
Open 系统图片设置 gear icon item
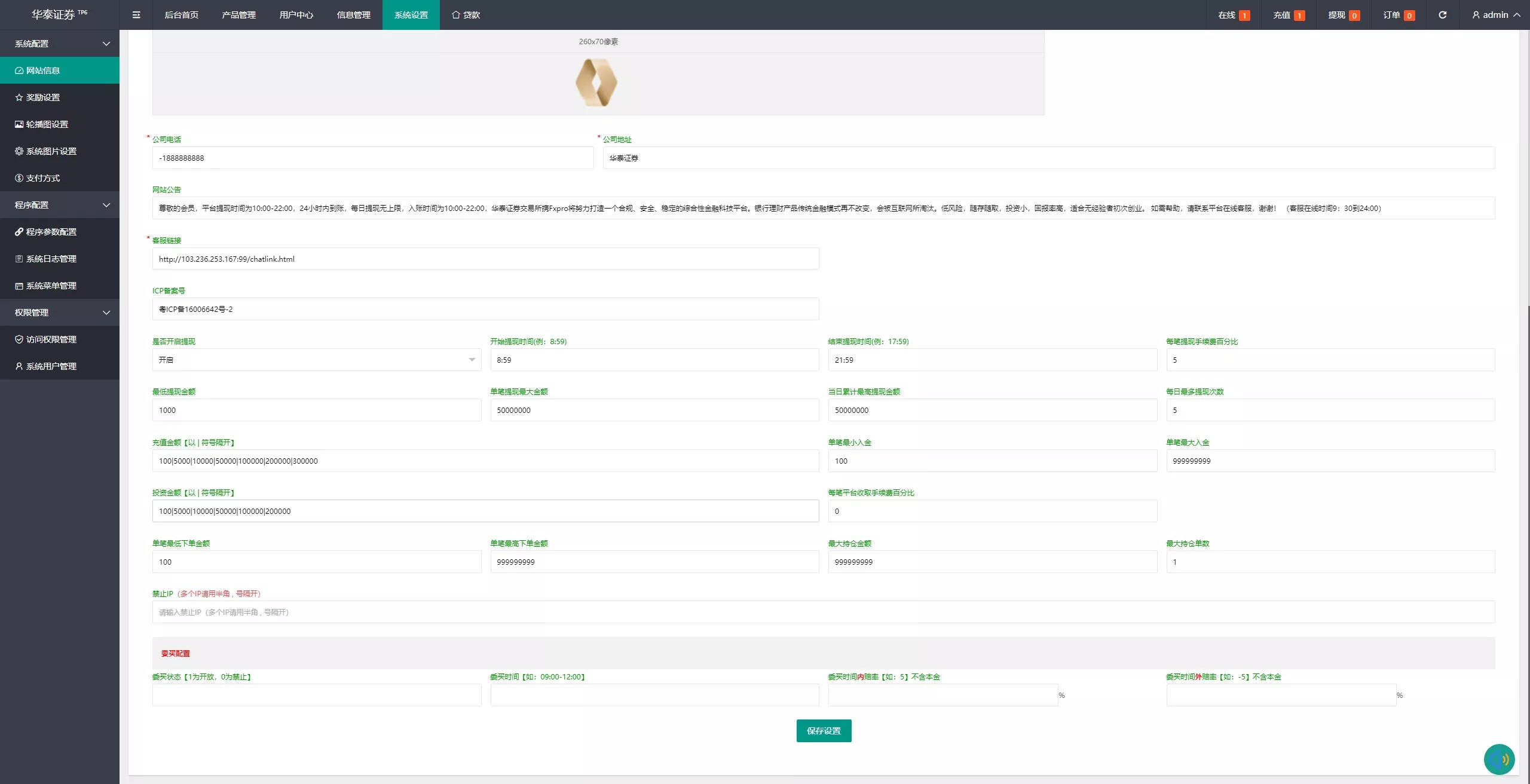60,151
